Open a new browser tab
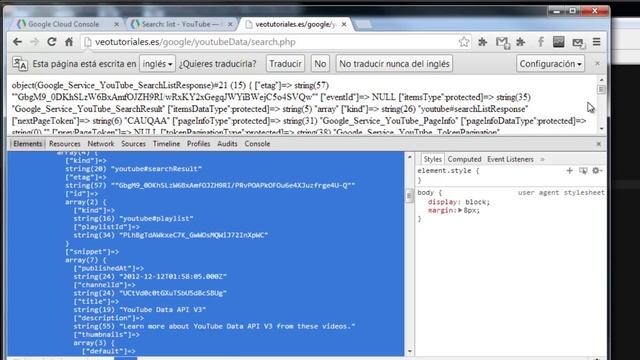 pos(363,24)
